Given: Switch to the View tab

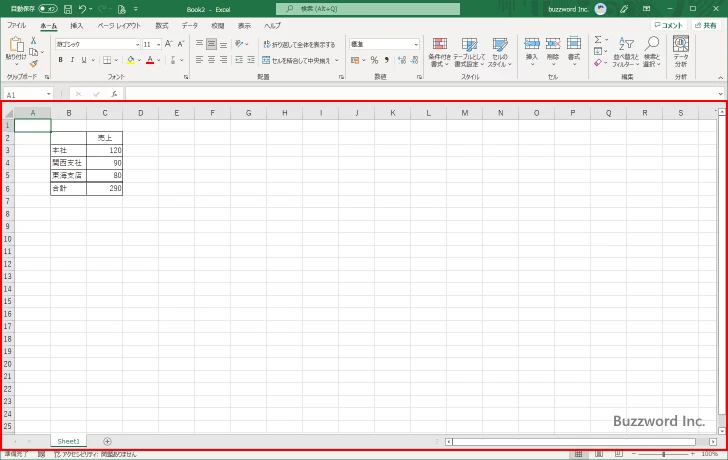Looking at the screenshot, I should 244,26.
